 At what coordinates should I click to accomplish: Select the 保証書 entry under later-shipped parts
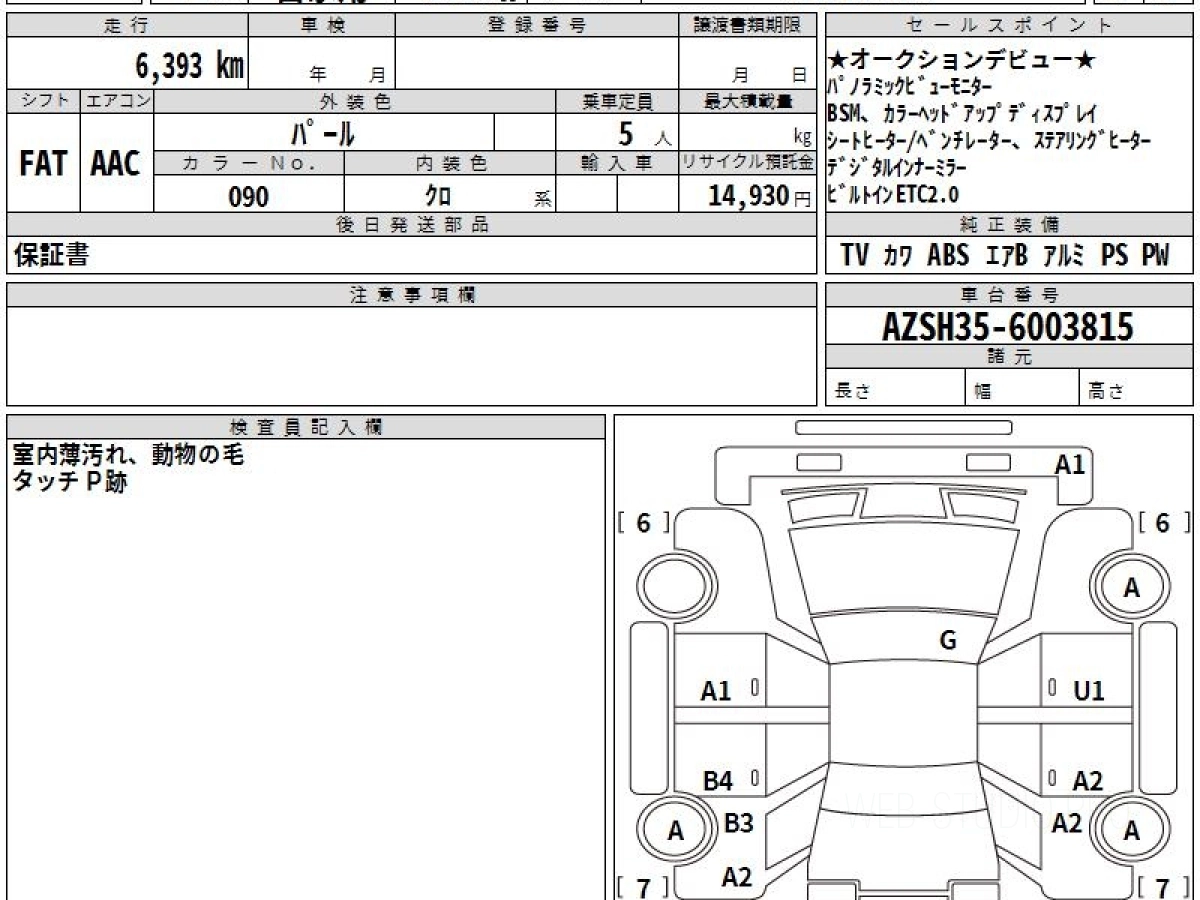[x=51, y=256]
